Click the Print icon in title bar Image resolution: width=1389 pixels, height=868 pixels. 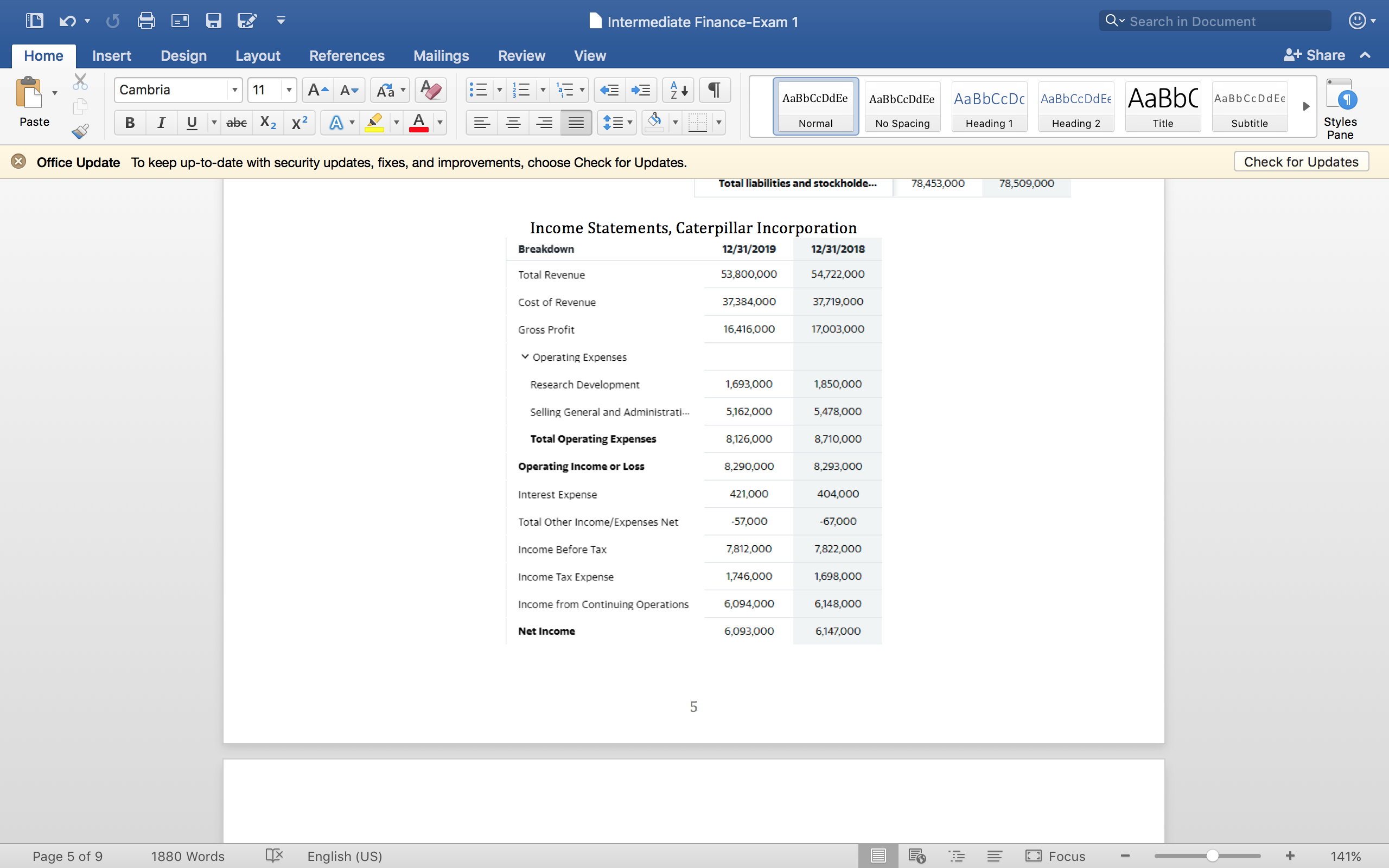146,21
